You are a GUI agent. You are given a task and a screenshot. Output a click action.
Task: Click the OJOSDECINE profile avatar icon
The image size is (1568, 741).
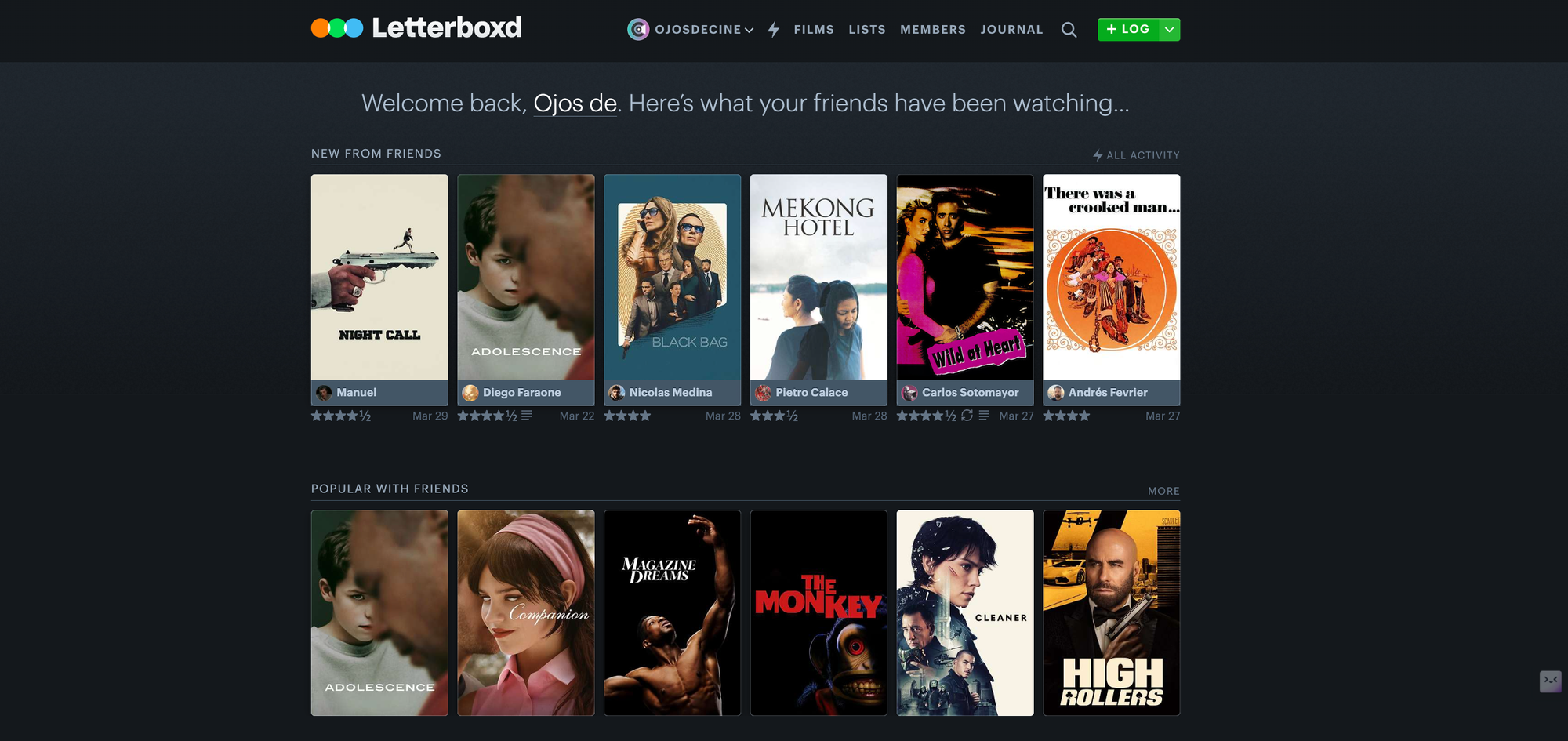coord(638,30)
